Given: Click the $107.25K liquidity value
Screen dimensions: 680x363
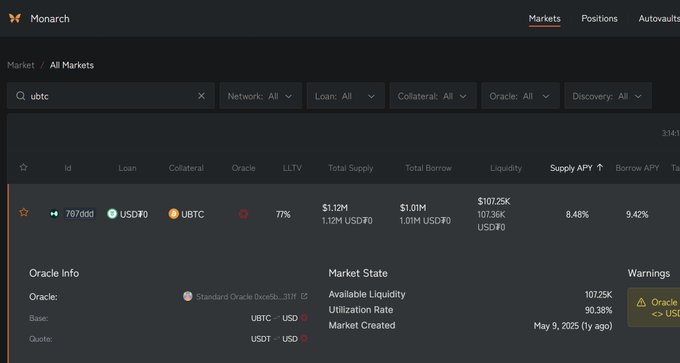Looking at the screenshot, I should tap(494, 201).
